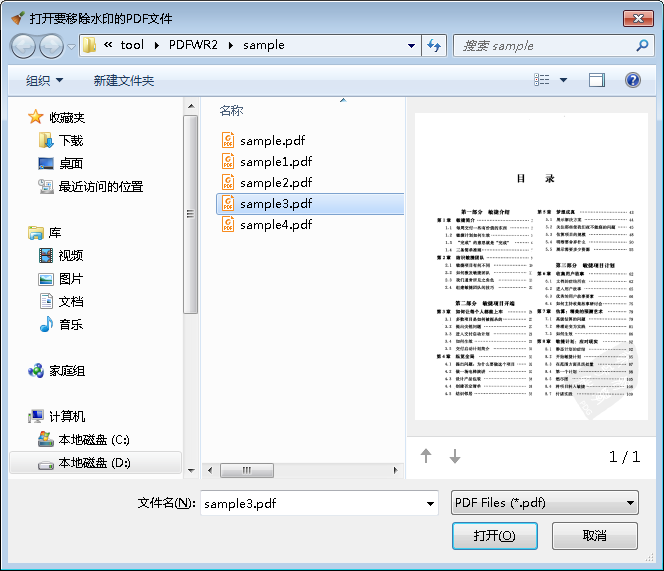The image size is (664, 571).
Task: Open the address bar history dropdown
Action: pyautogui.click(x=411, y=46)
